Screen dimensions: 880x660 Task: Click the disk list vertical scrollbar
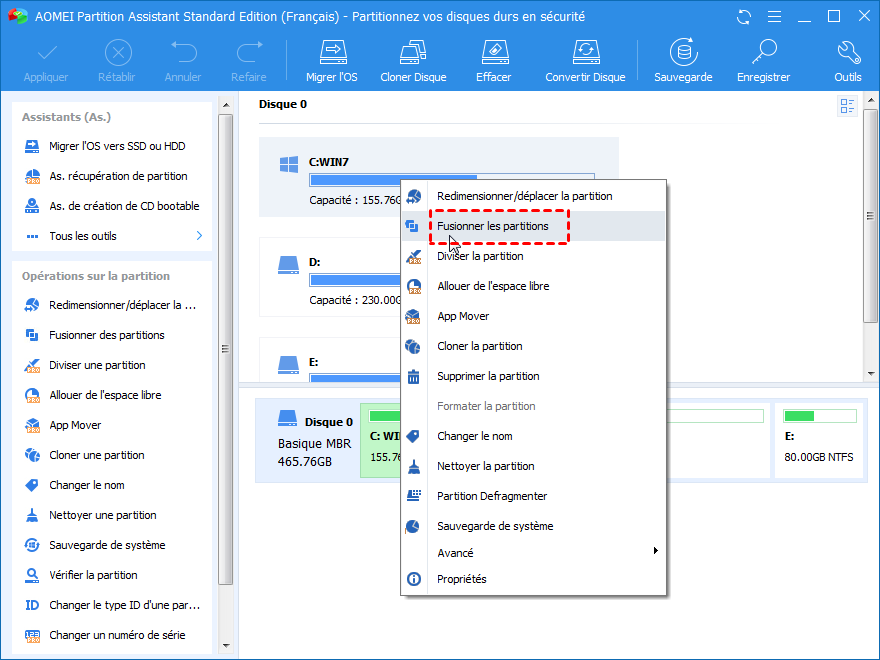pyautogui.click(x=870, y=216)
